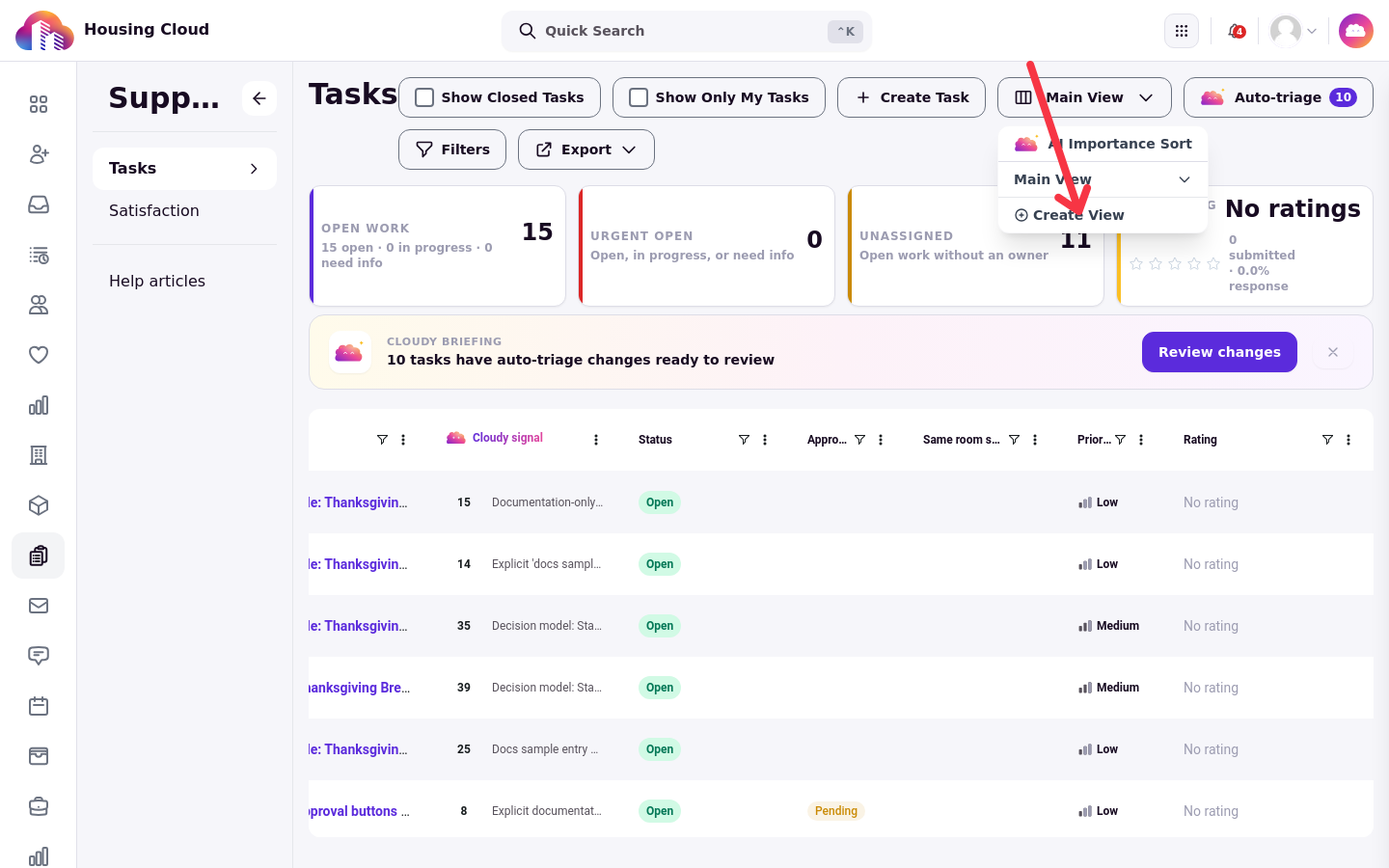Enable Show Closed Tasks checkbox
Image resolution: width=1389 pixels, height=868 pixels.
click(424, 97)
